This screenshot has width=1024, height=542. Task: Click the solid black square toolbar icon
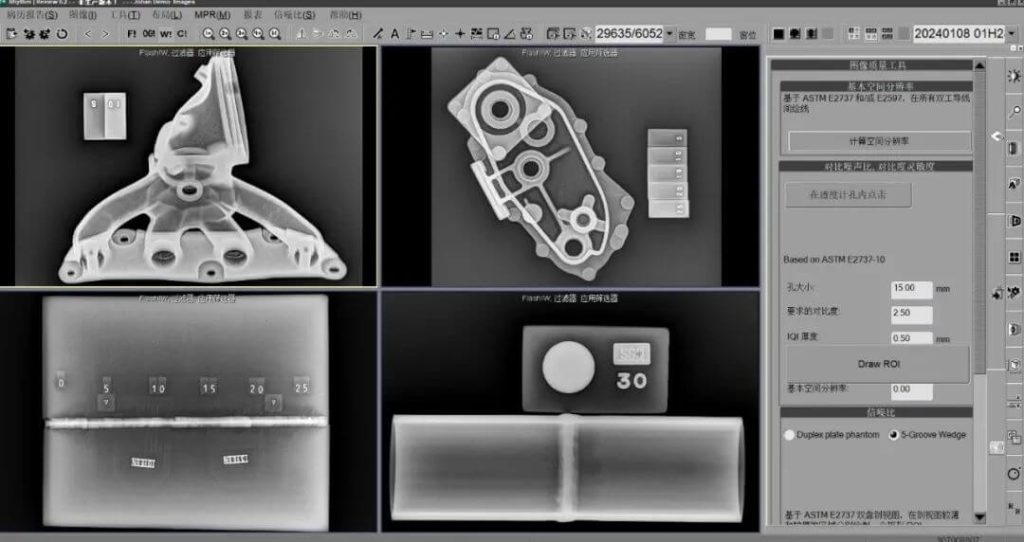click(x=778, y=34)
